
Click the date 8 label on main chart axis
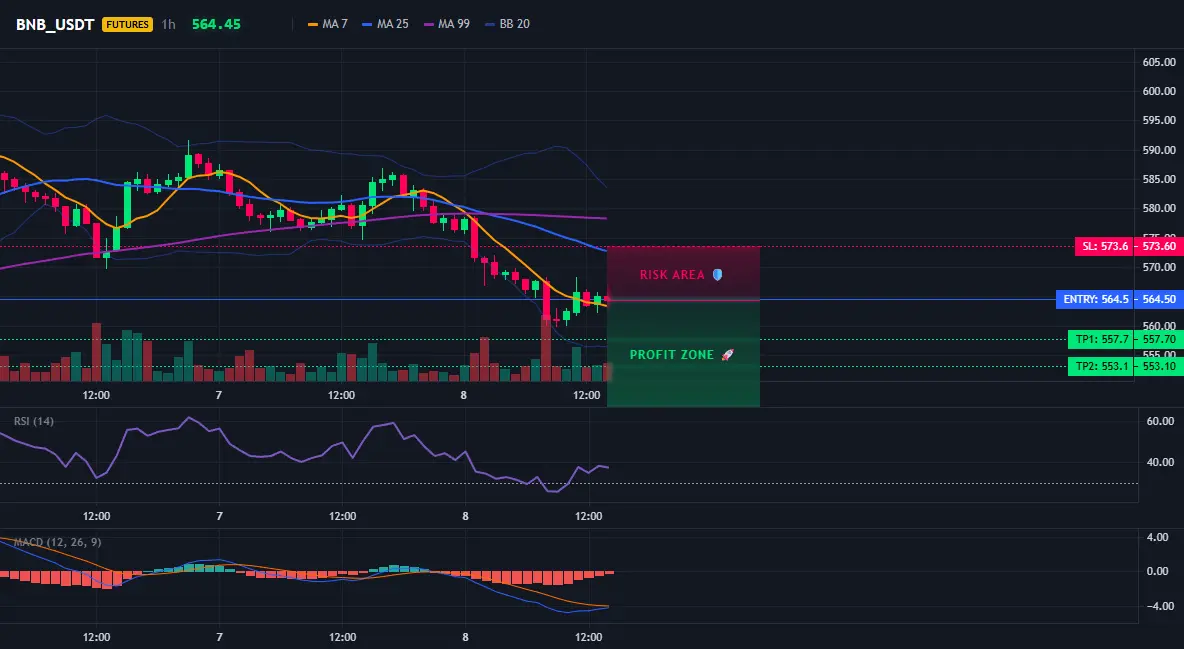pos(464,395)
